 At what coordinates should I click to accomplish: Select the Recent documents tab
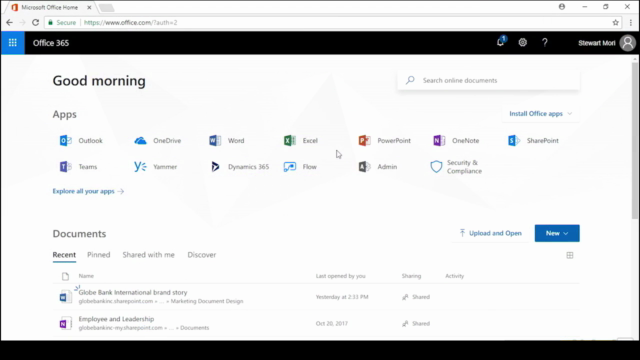coord(64,255)
